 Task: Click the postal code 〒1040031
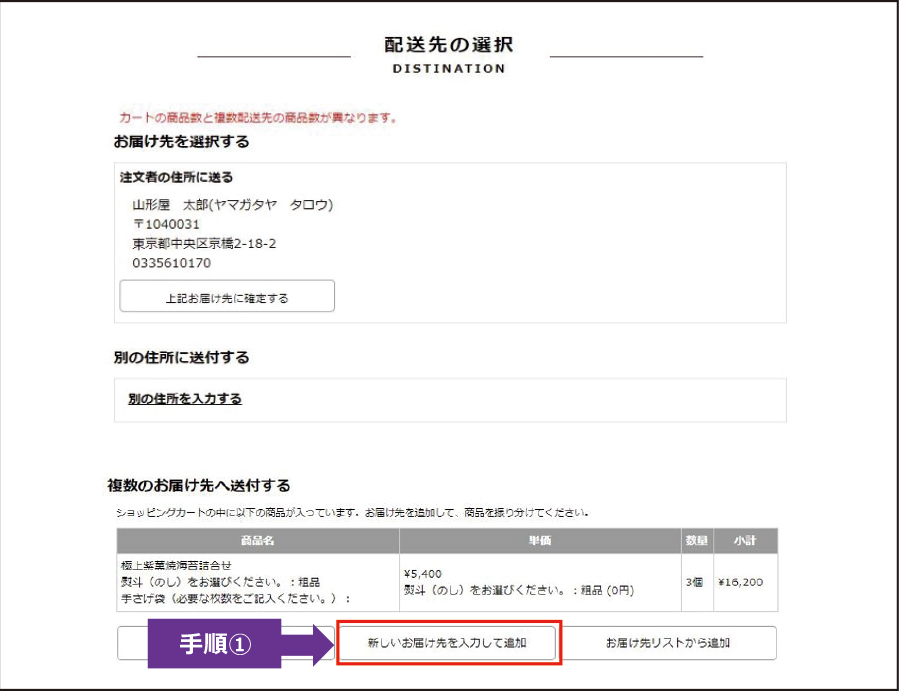(166, 224)
